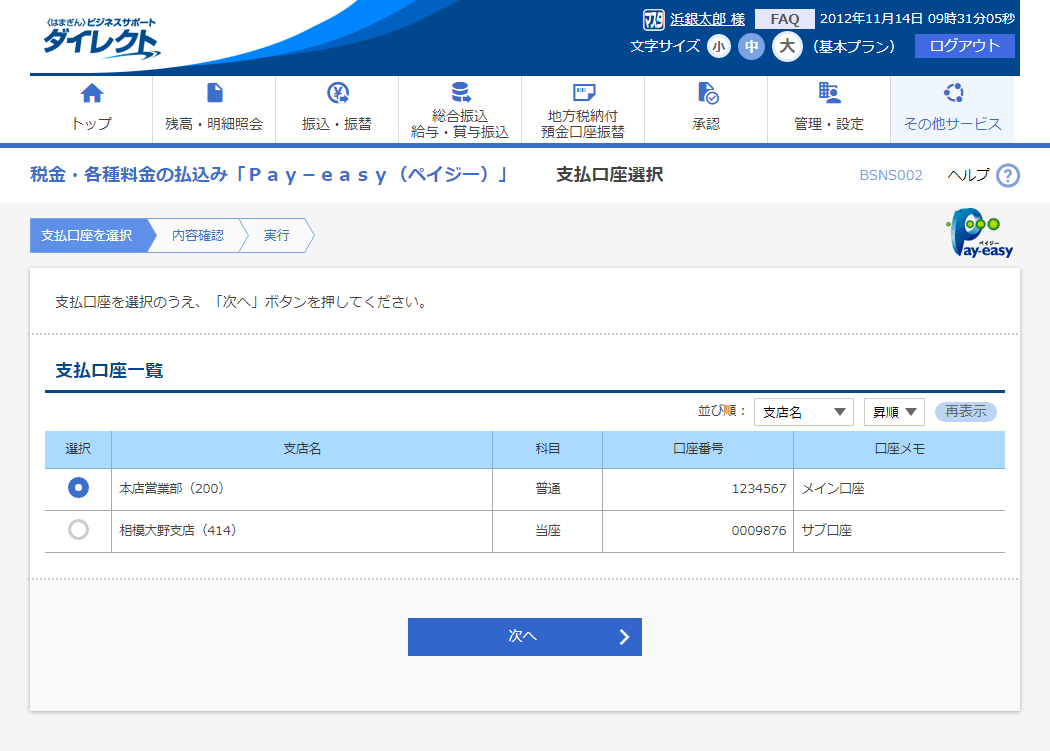Expand the 昇順 sort order dropdown
The image size is (1050, 751).
point(893,412)
